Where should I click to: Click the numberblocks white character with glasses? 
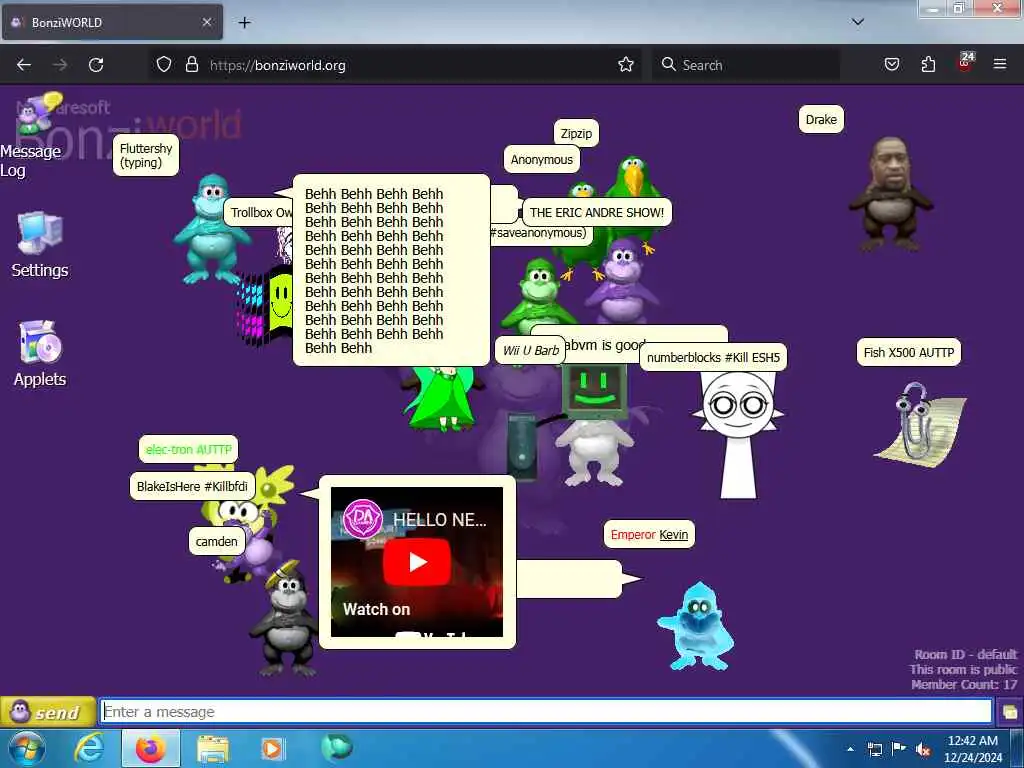tap(739, 434)
